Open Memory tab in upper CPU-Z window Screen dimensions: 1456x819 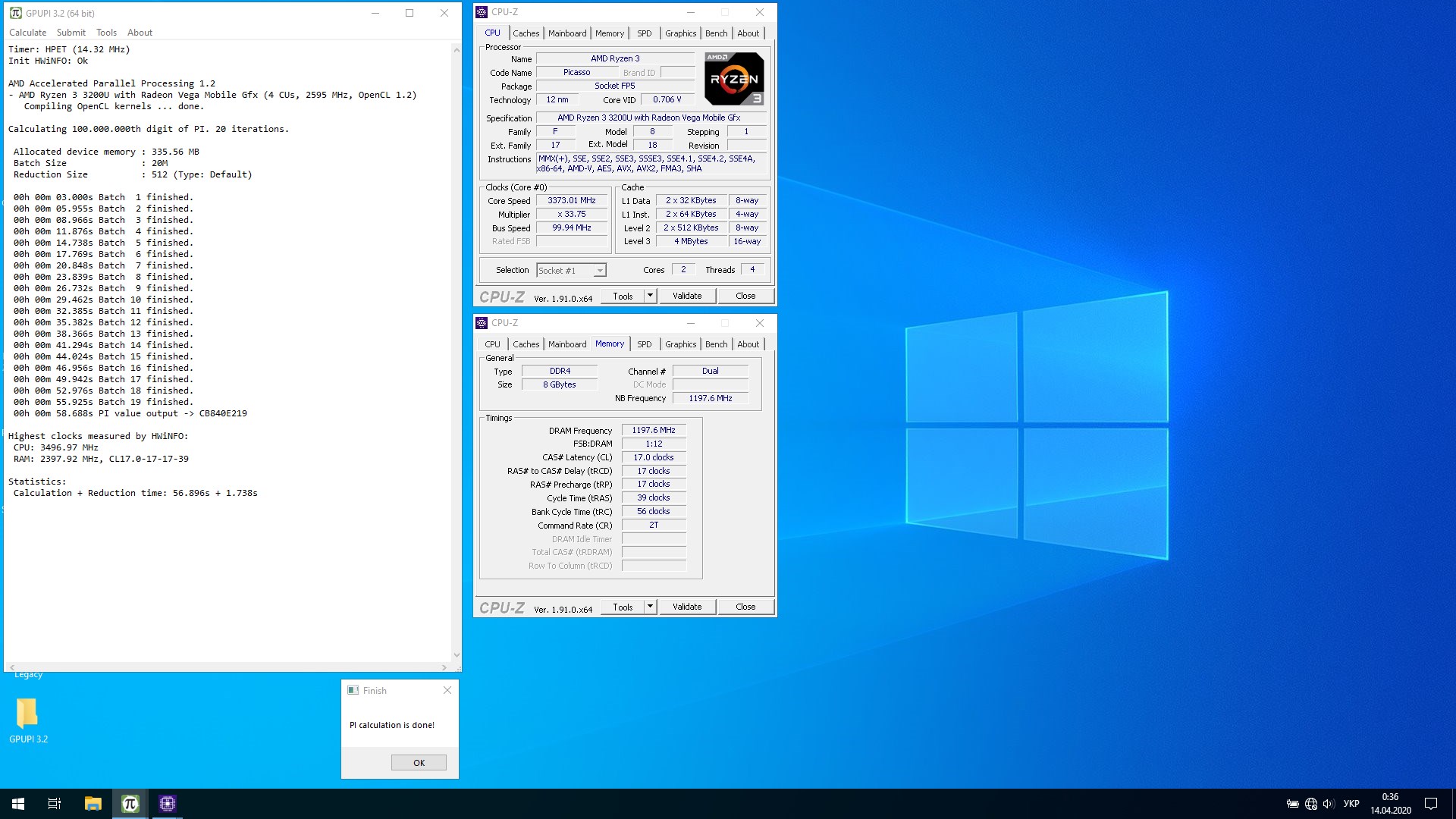click(610, 33)
